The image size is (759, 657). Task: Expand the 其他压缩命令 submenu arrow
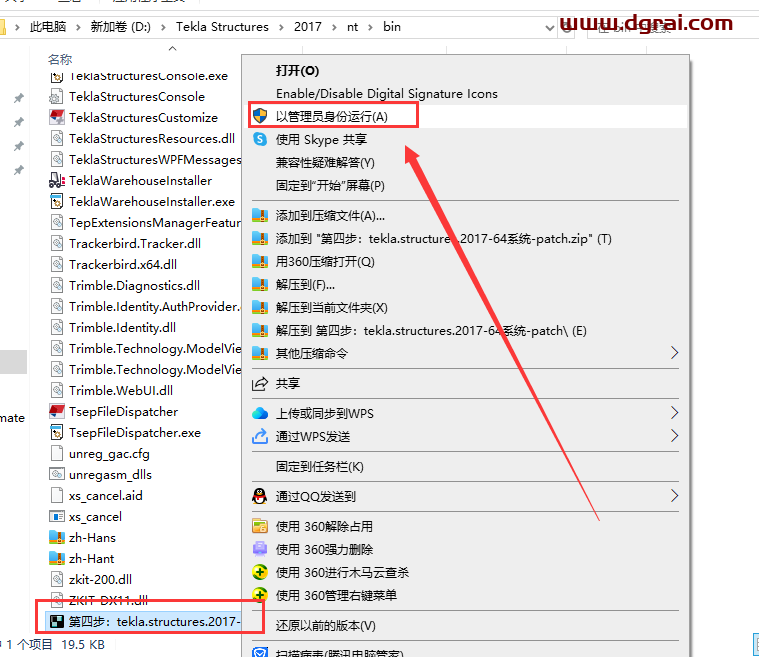tap(674, 353)
